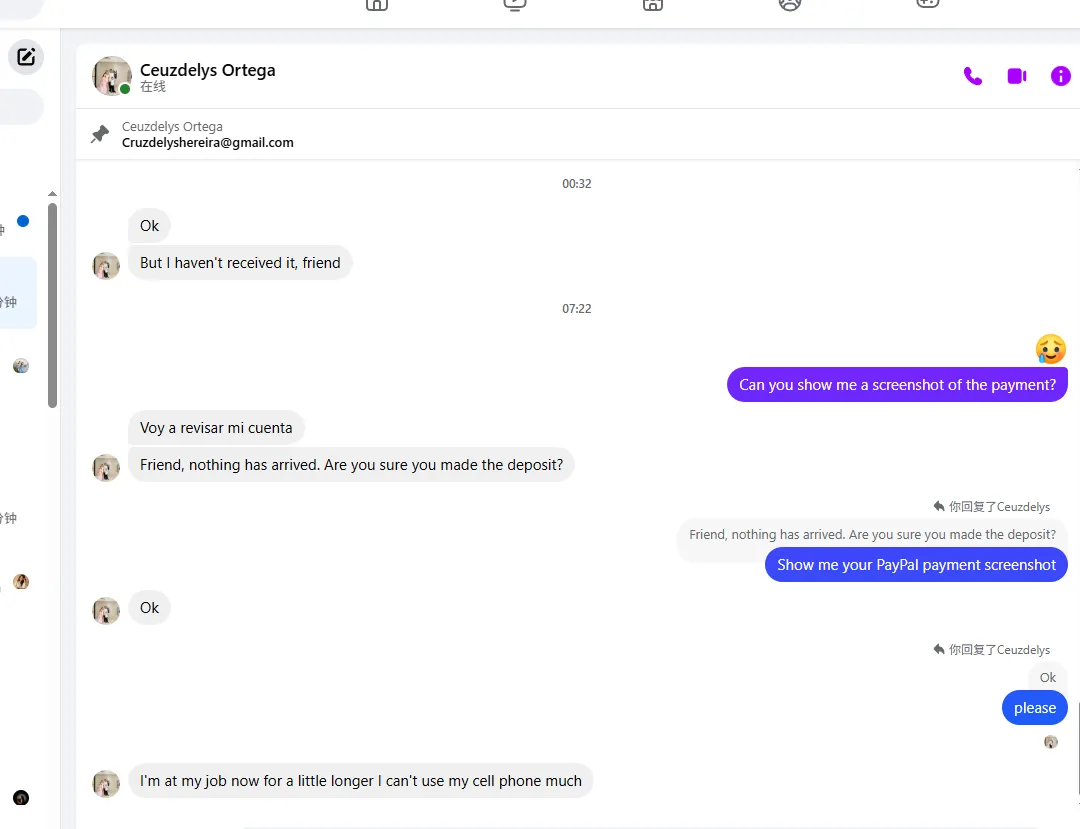Go to Marketplace tab in top navigation
Image resolution: width=1080 pixels, height=829 pixels.
pos(652,4)
